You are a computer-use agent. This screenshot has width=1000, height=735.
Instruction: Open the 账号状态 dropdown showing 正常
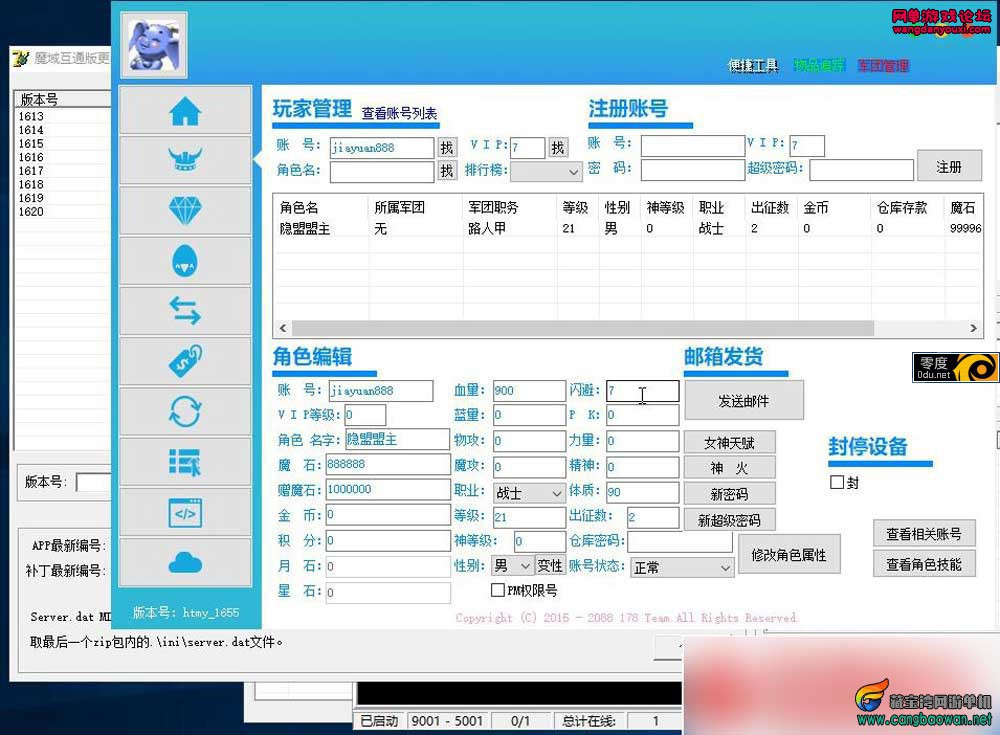[682, 568]
